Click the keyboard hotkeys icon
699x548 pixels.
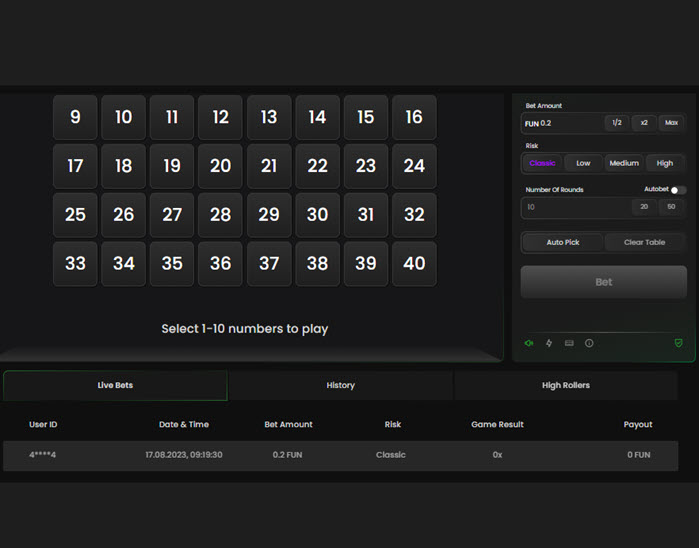(569, 343)
